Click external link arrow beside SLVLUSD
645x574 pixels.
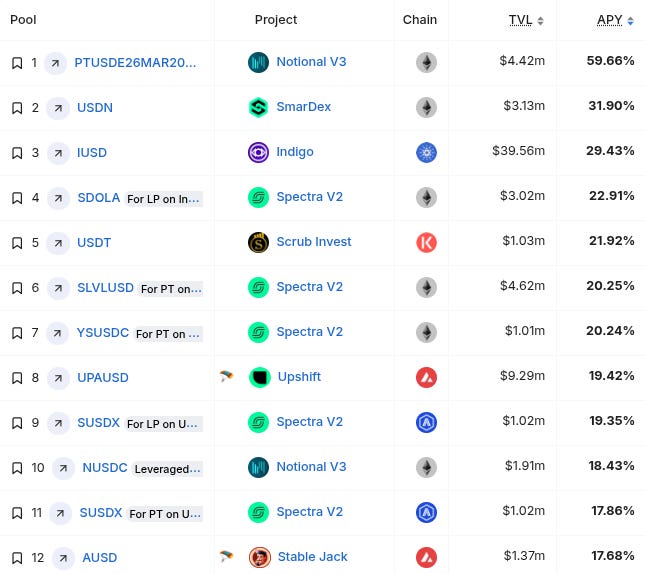click(58, 288)
